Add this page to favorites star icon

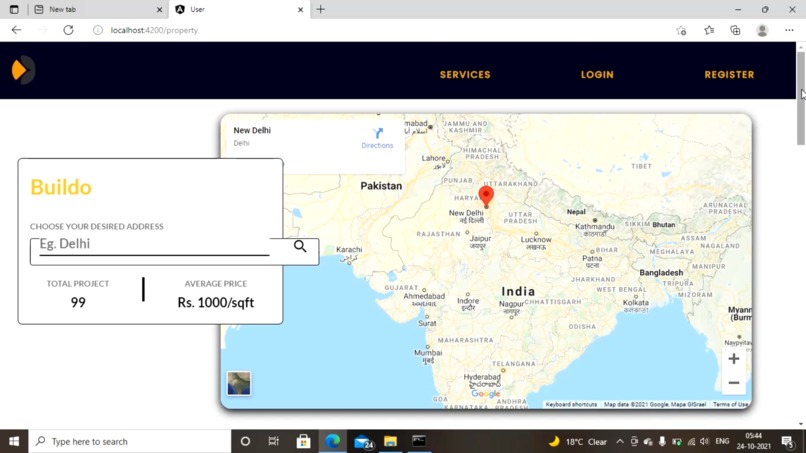(x=681, y=30)
